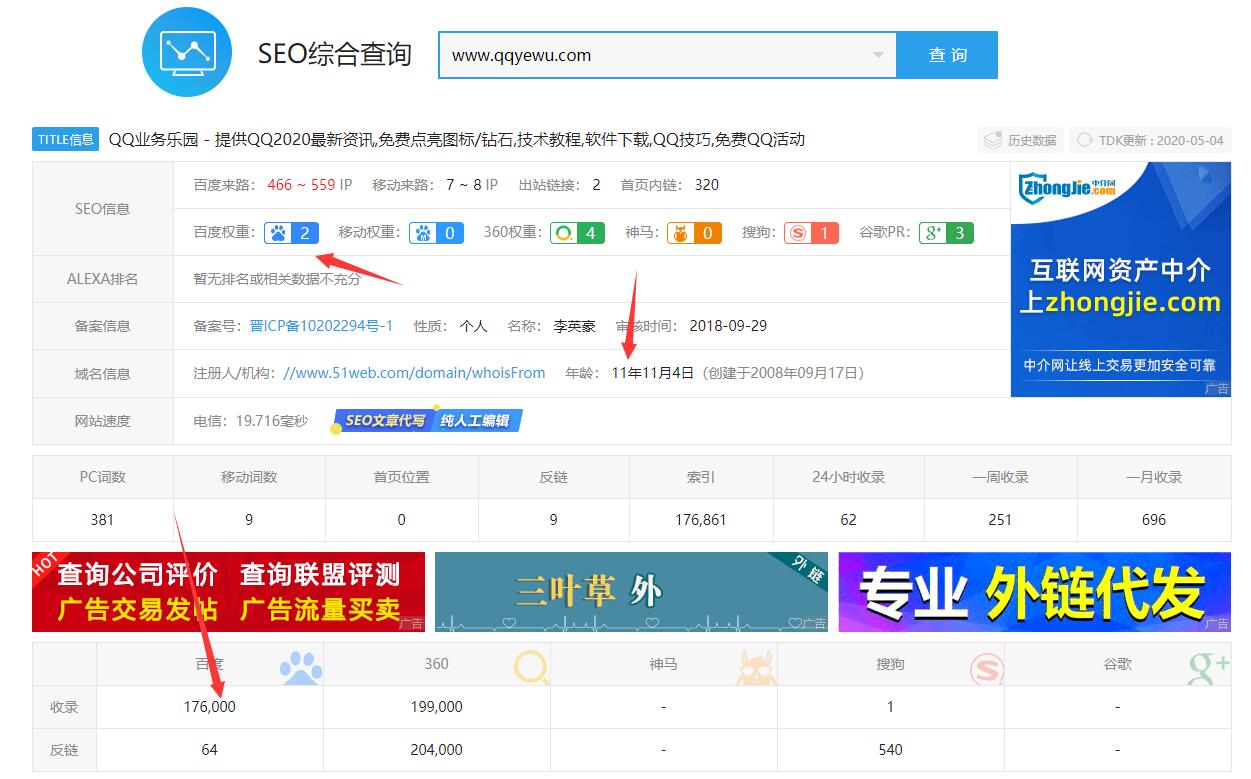1251x779 pixels.
Task: Click the 360 收录 value 199,000
Action: (x=437, y=707)
